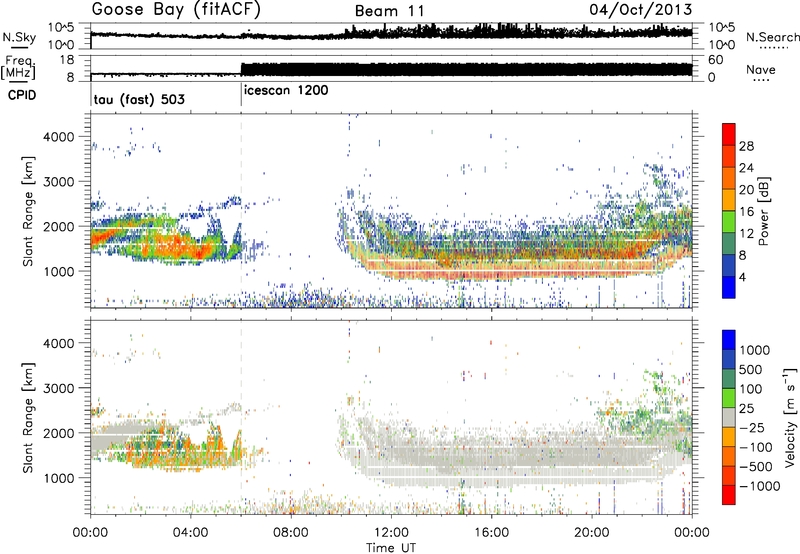Click the date '04/Oct/2013'
Image resolution: width=800 pixels, height=554 pixels.
tap(640, 10)
